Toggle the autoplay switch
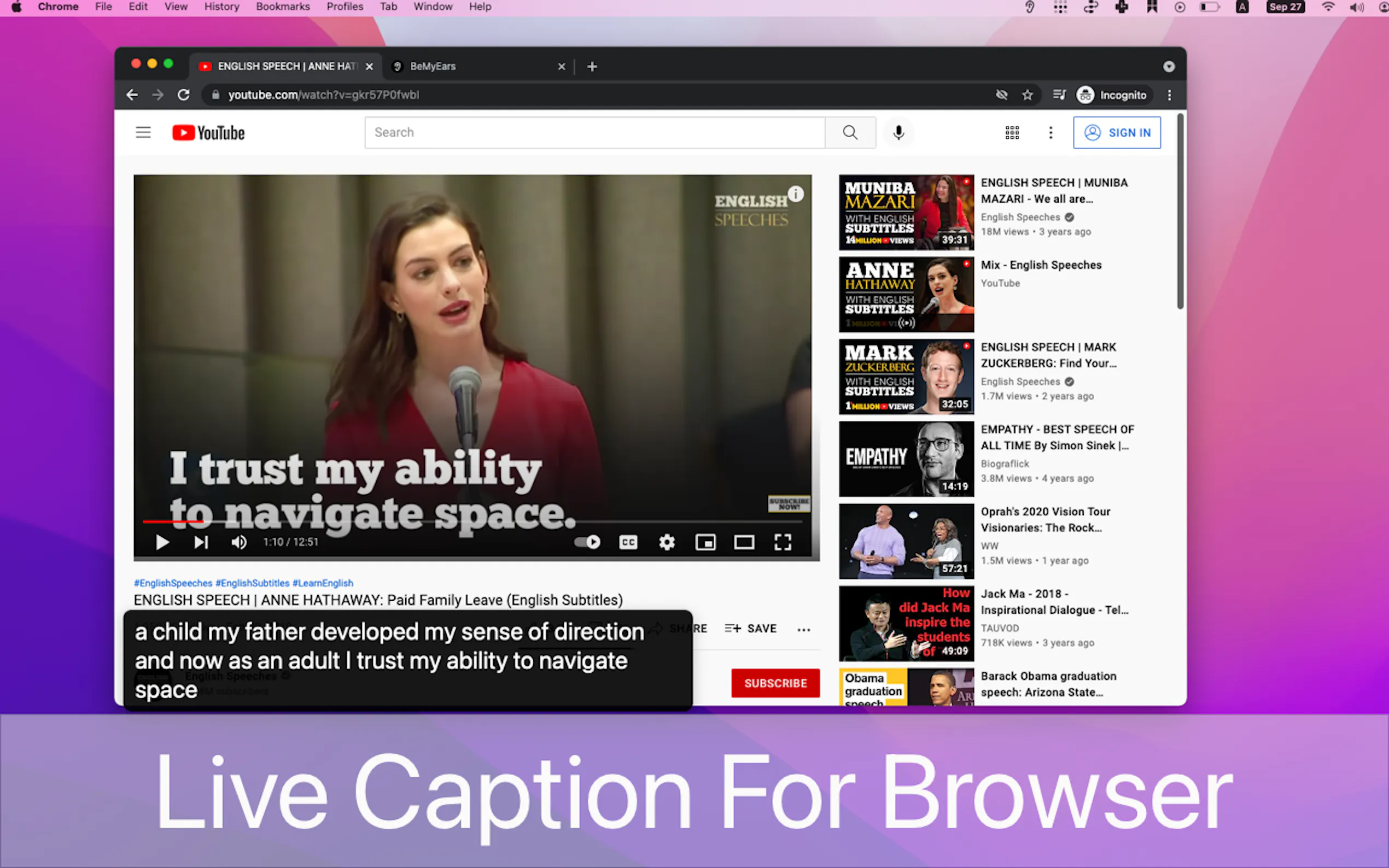The image size is (1389, 868). point(587,542)
